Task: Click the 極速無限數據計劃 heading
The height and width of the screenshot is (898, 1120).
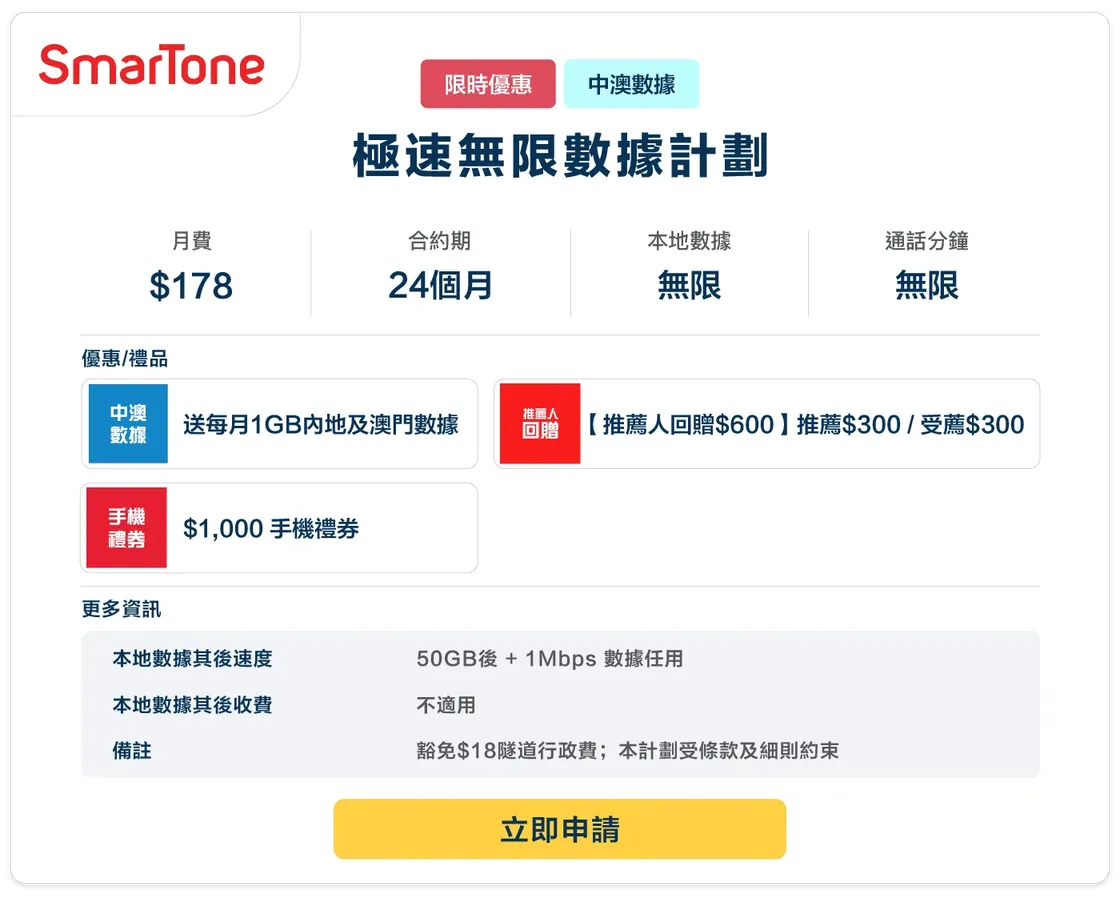Action: point(560,155)
